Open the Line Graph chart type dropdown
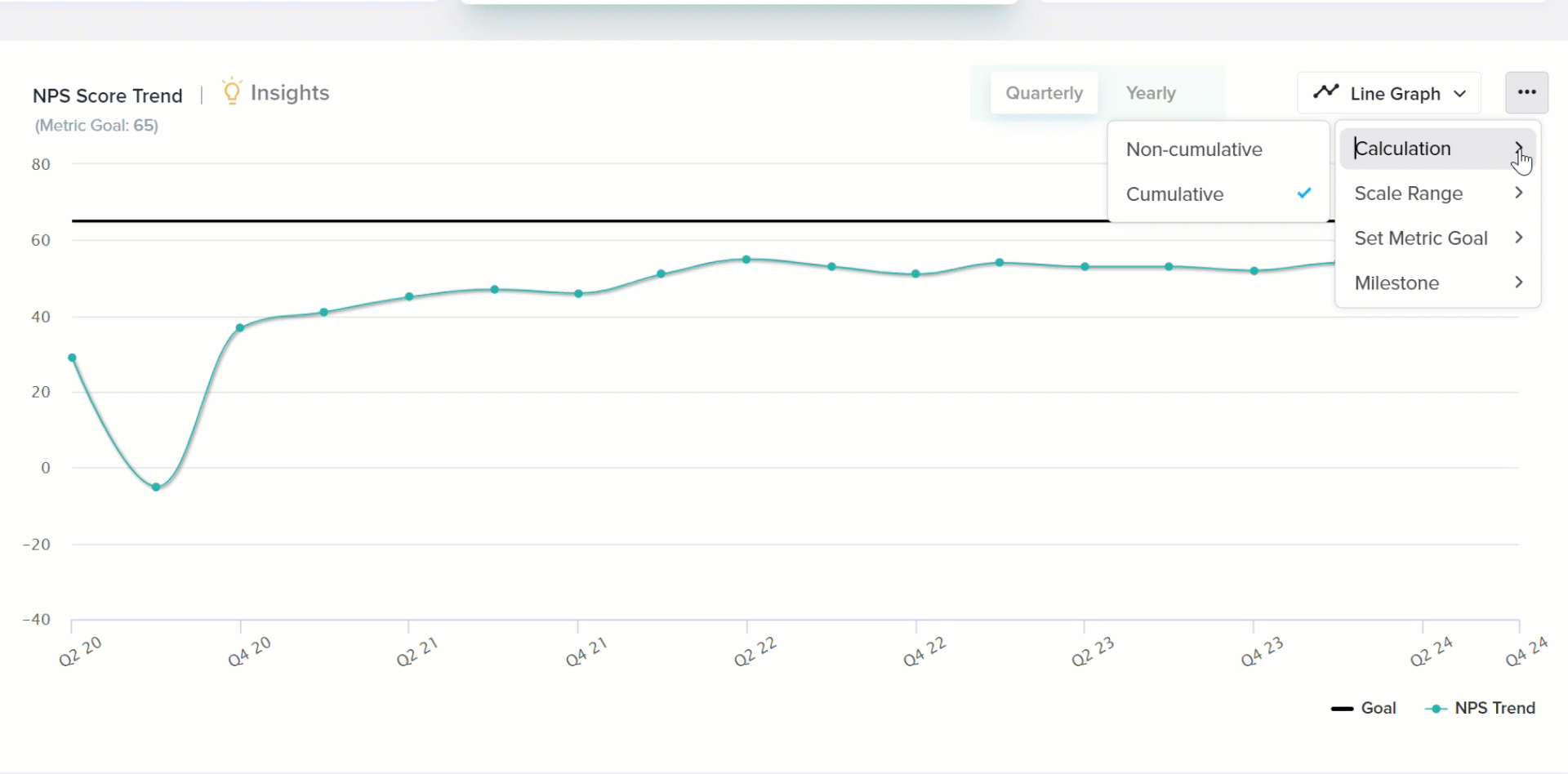 [x=1388, y=92]
